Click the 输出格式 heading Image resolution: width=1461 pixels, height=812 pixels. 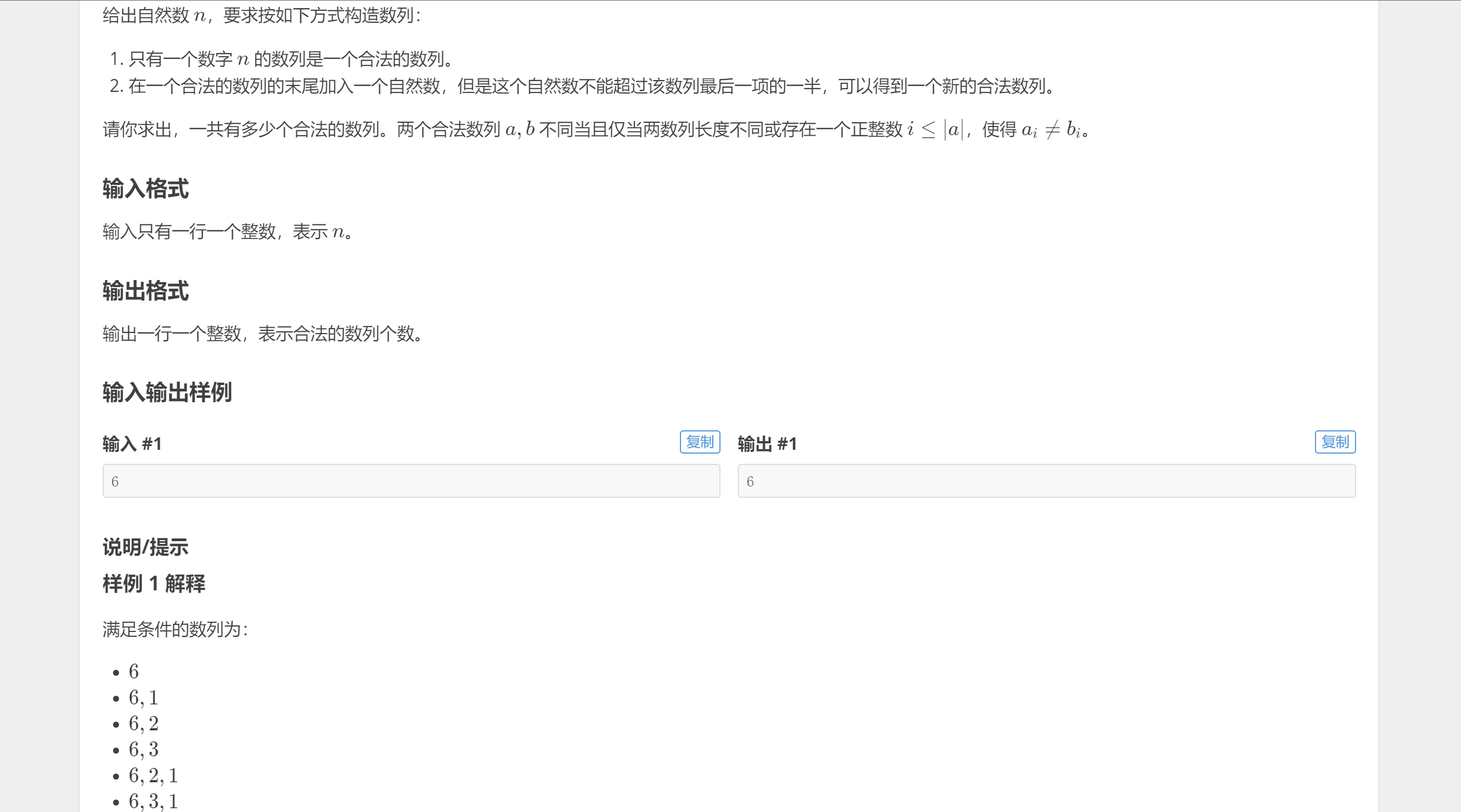145,291
